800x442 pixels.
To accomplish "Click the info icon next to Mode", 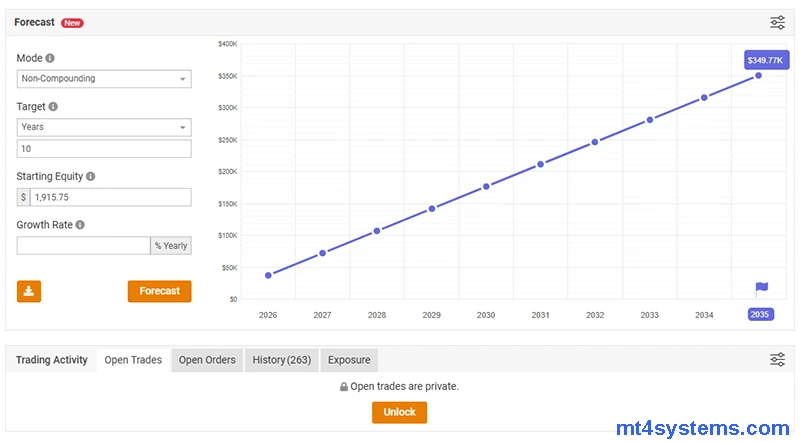I will click(x=50, y=58).
